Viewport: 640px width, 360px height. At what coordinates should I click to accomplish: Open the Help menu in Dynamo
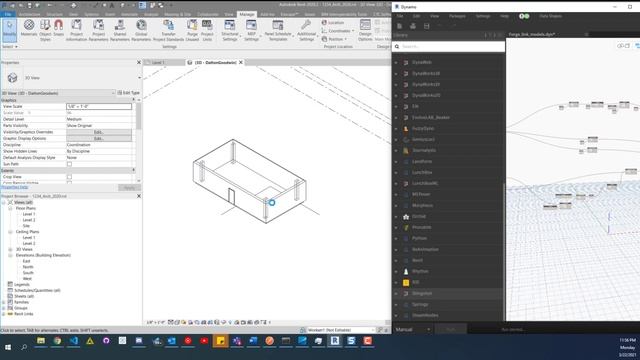tap(504, 16)
